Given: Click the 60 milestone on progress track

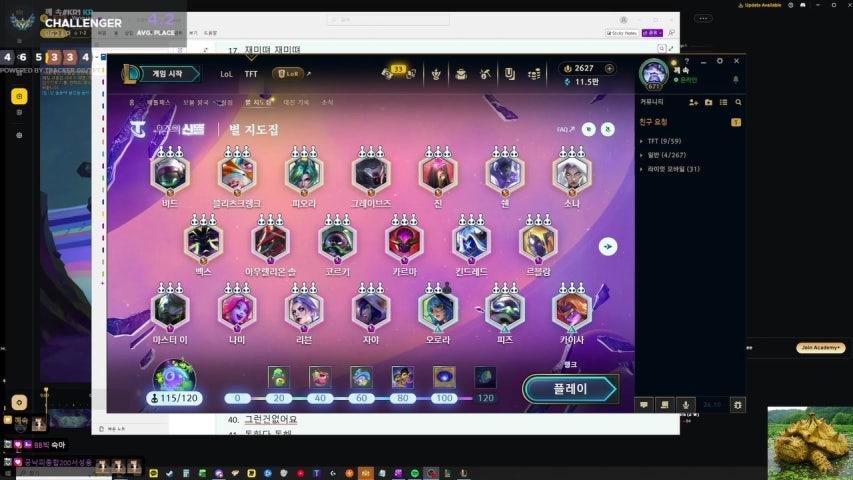Looking at the screenshot, I should tap(361, 398).
